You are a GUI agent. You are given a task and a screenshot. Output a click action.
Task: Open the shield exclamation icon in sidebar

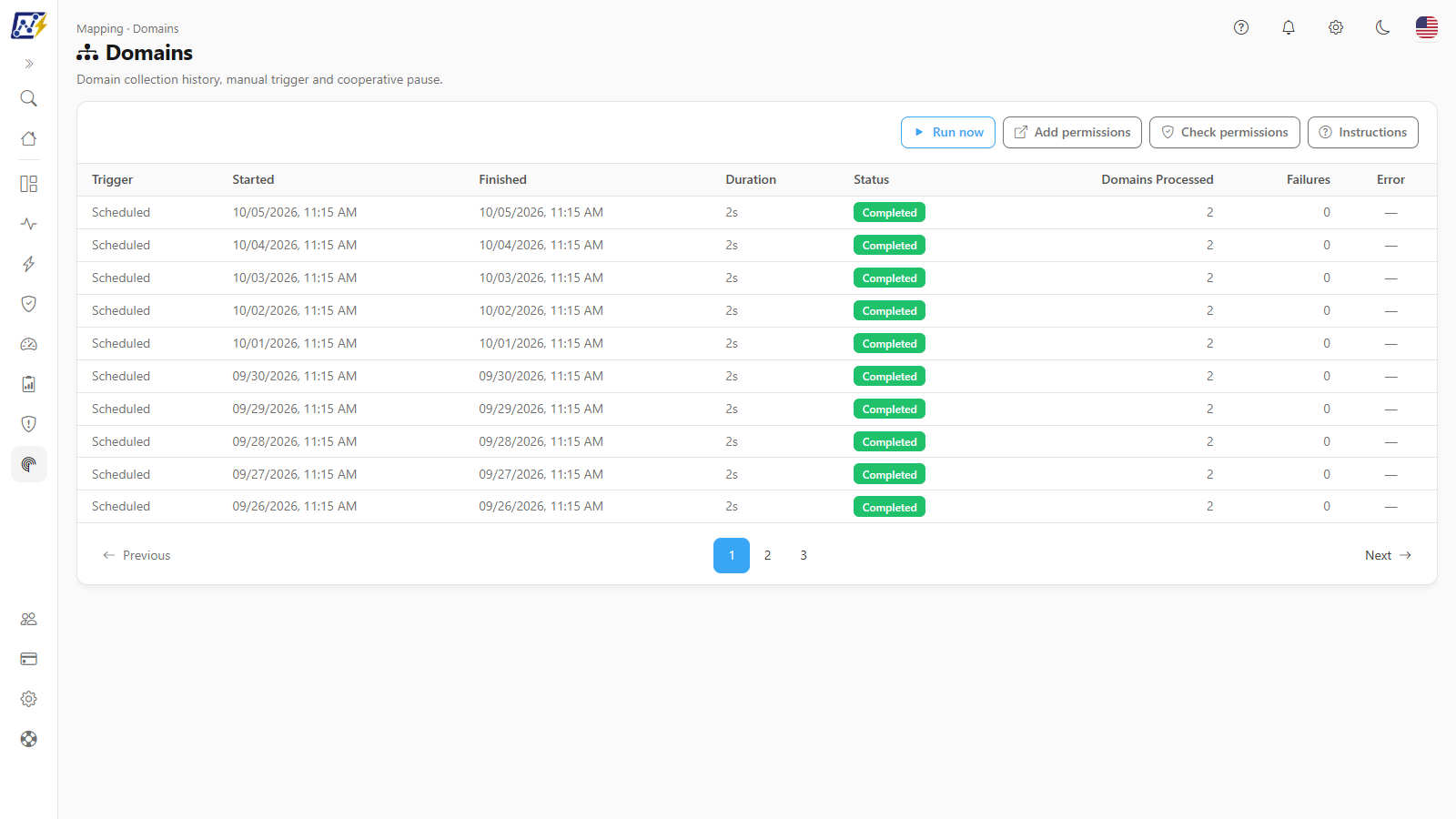(x=29, y=424)
